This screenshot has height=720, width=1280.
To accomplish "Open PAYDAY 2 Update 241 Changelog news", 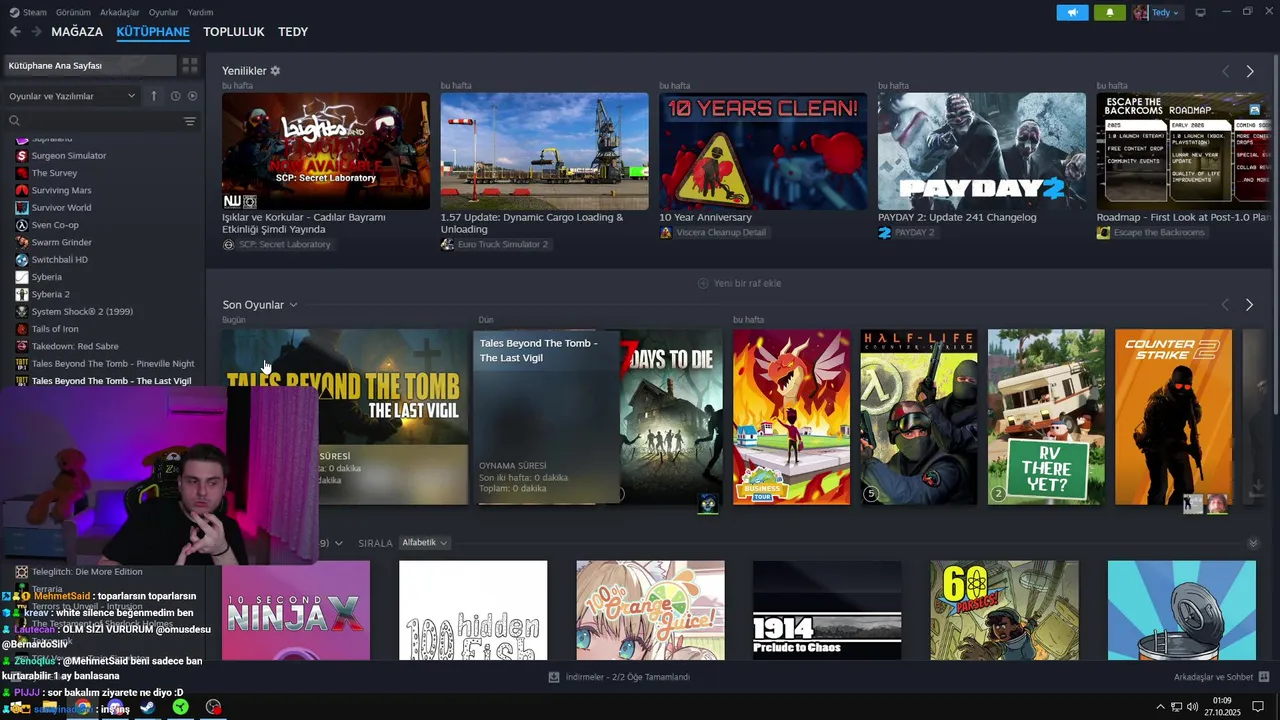I will [x=982, y=151].
